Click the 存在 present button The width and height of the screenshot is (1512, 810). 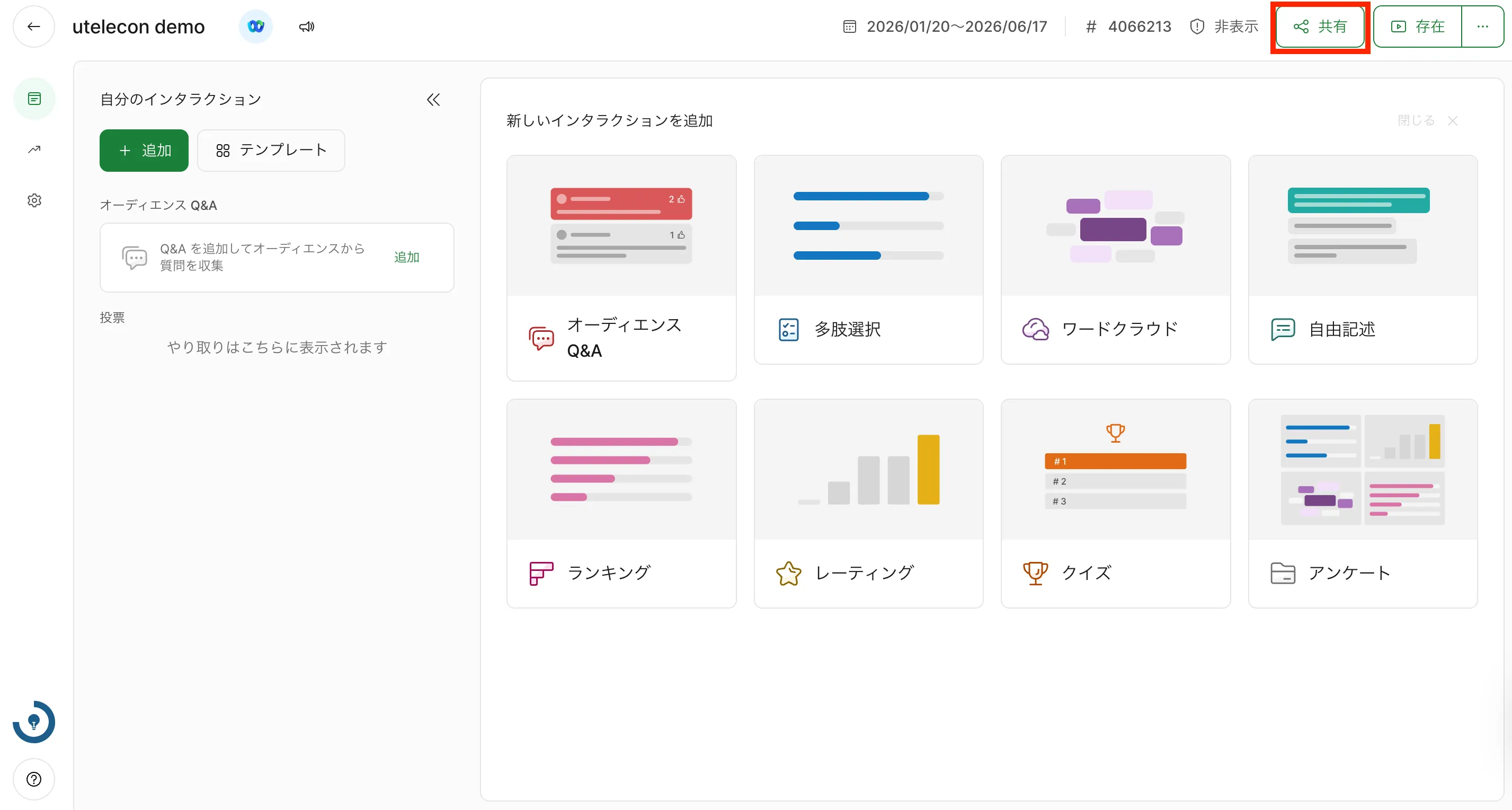1418,27
